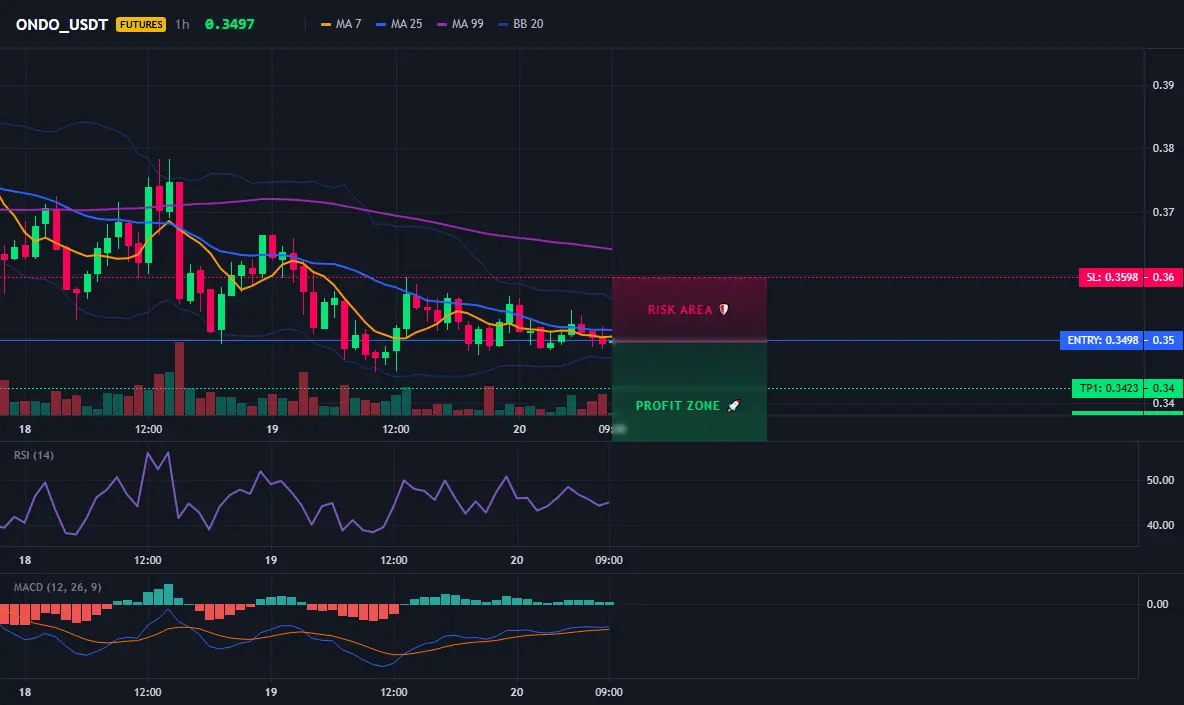
Task: Click the RSI (14) indicator label
Action: [x=33, y=455]
